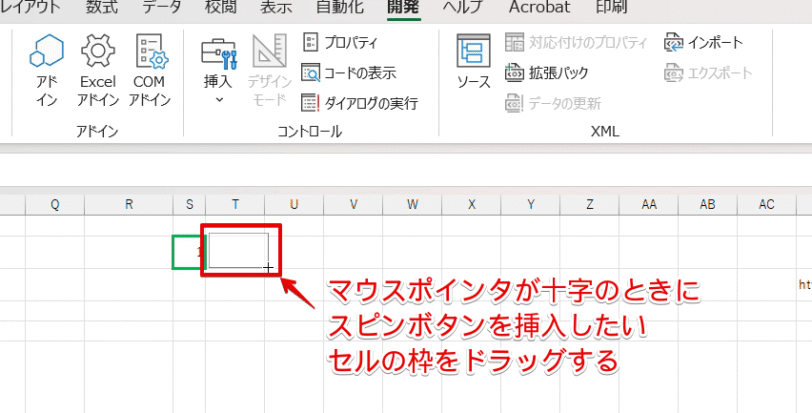Select column V header
The image size is (812, 413).
353,204
